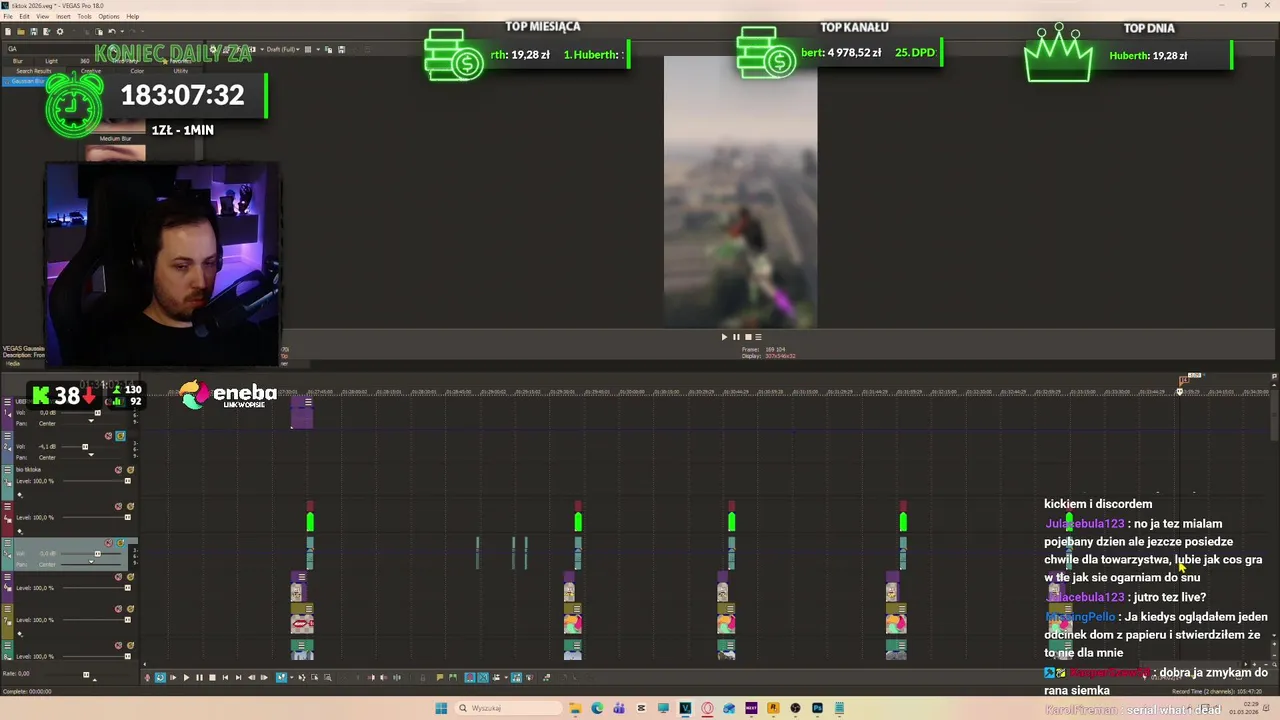Solo audio track with -4,1 dB volume
The image size is (1280, 720).
(x=120, y=436)
